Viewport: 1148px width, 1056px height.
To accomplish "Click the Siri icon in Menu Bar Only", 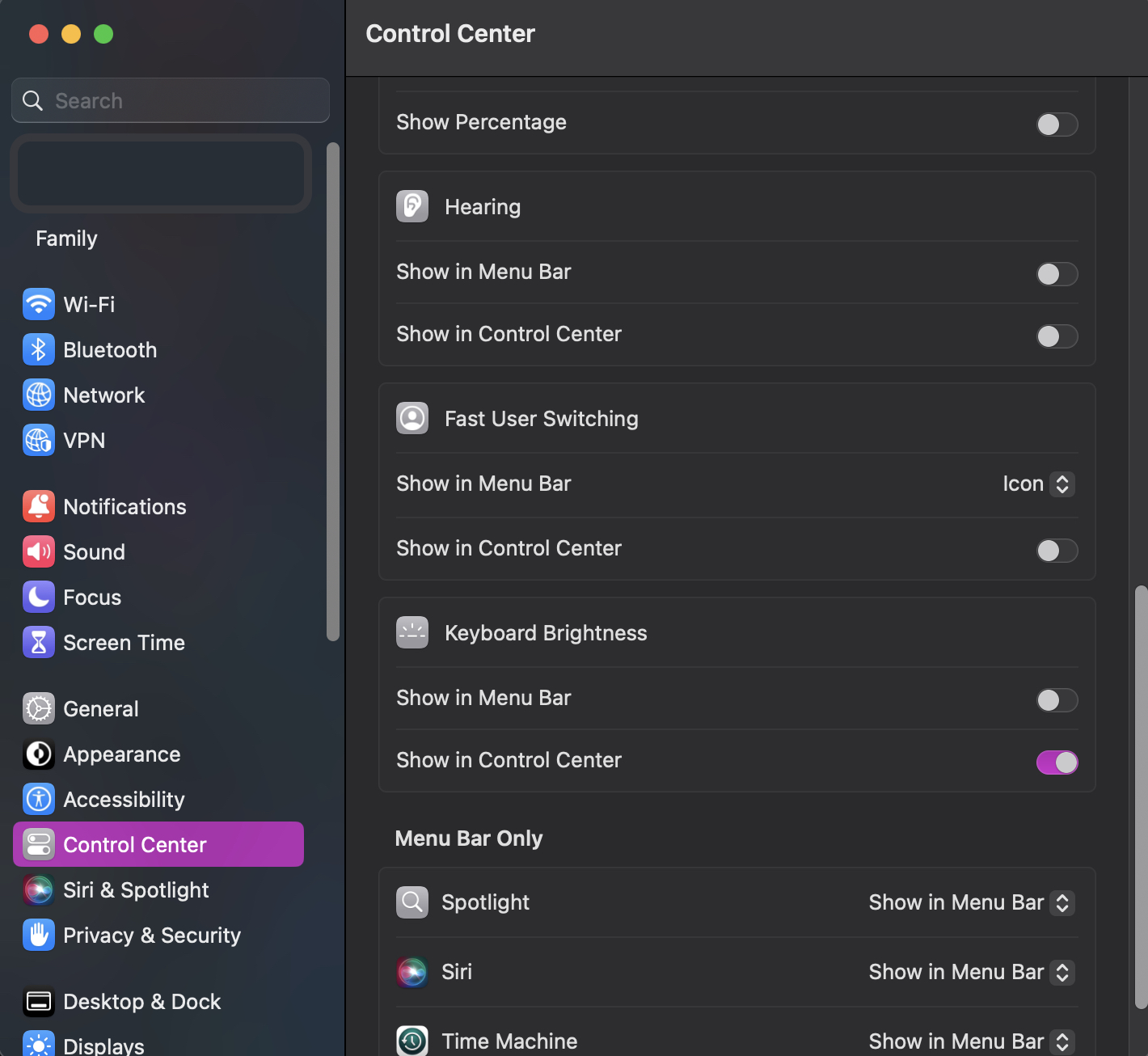I will pos(412,971).
